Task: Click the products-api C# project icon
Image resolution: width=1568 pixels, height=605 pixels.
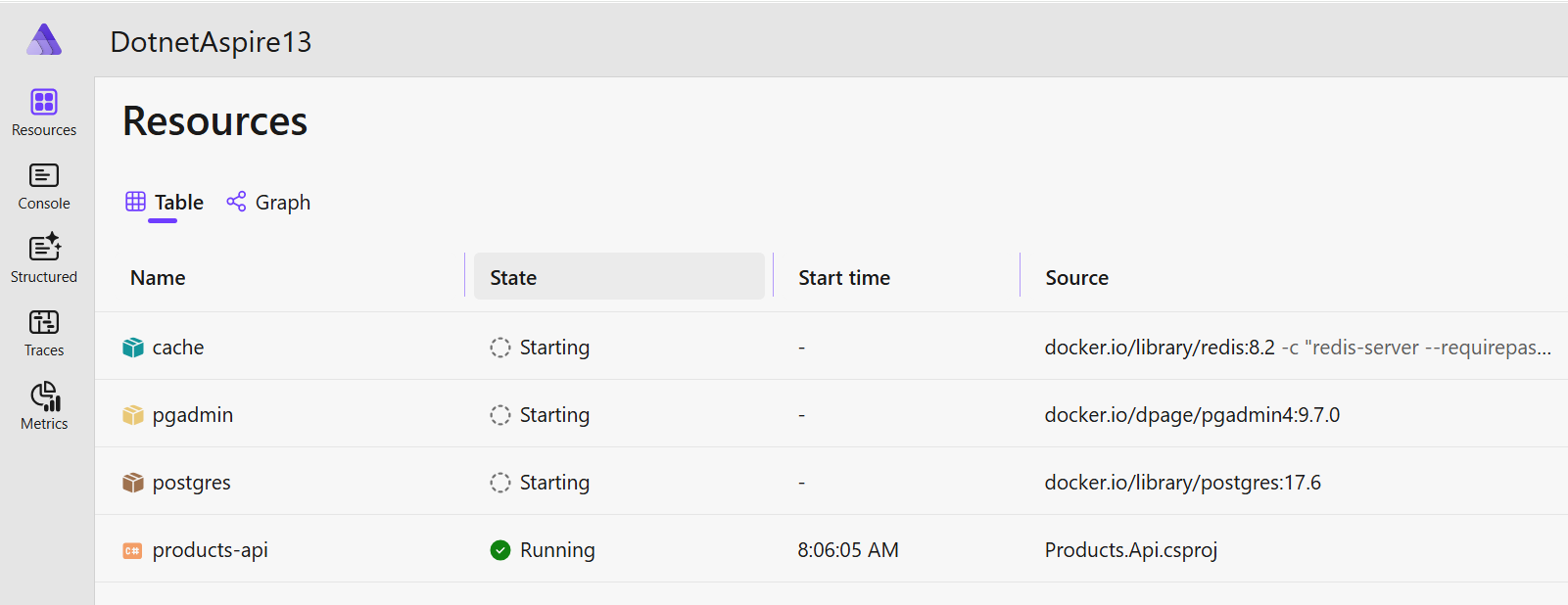Action: 133,550
